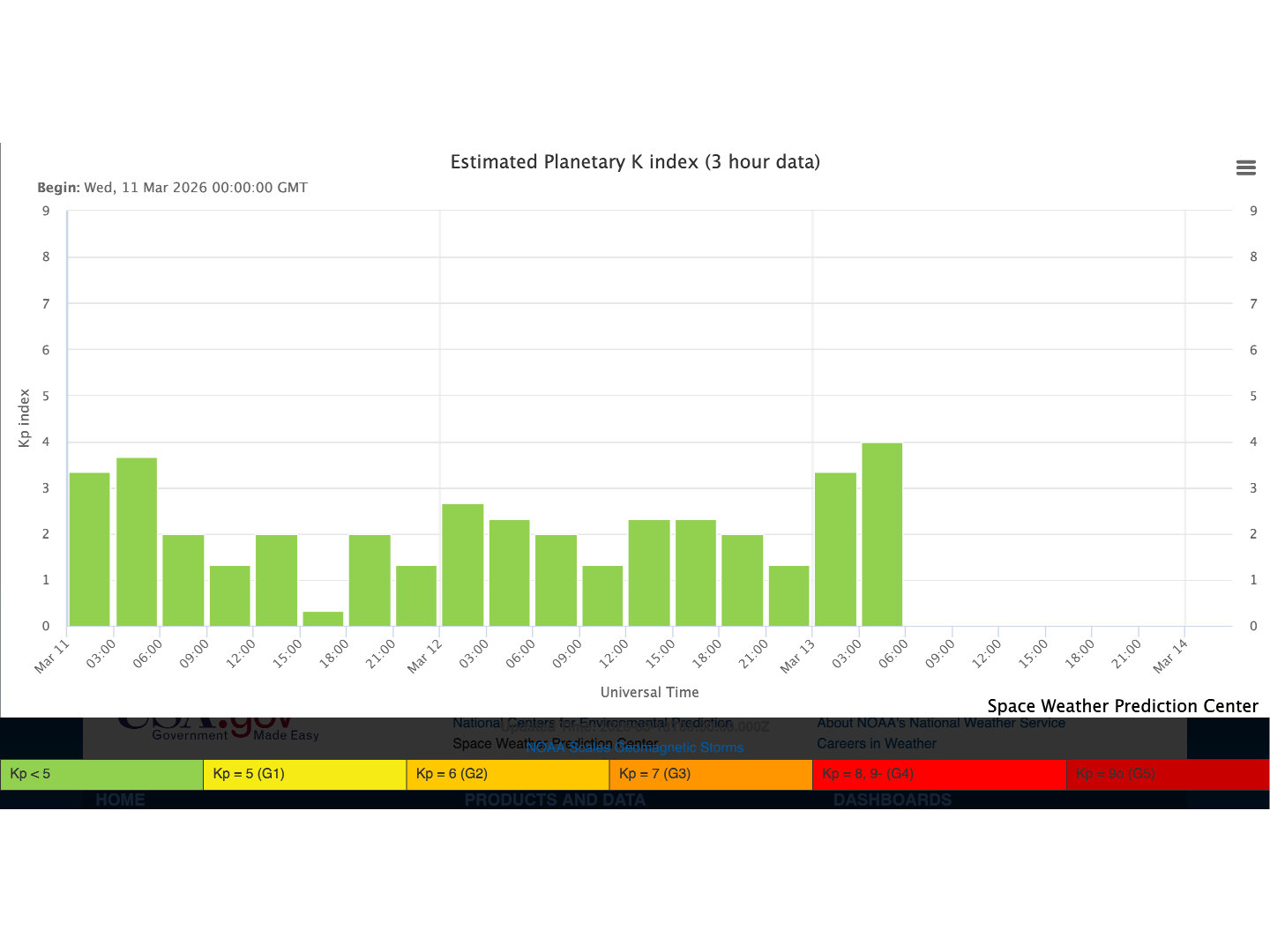Open the DASHBOARDS menu
Image resolution: width=1270 pixels, height=952 pixels.
point(892,800)
